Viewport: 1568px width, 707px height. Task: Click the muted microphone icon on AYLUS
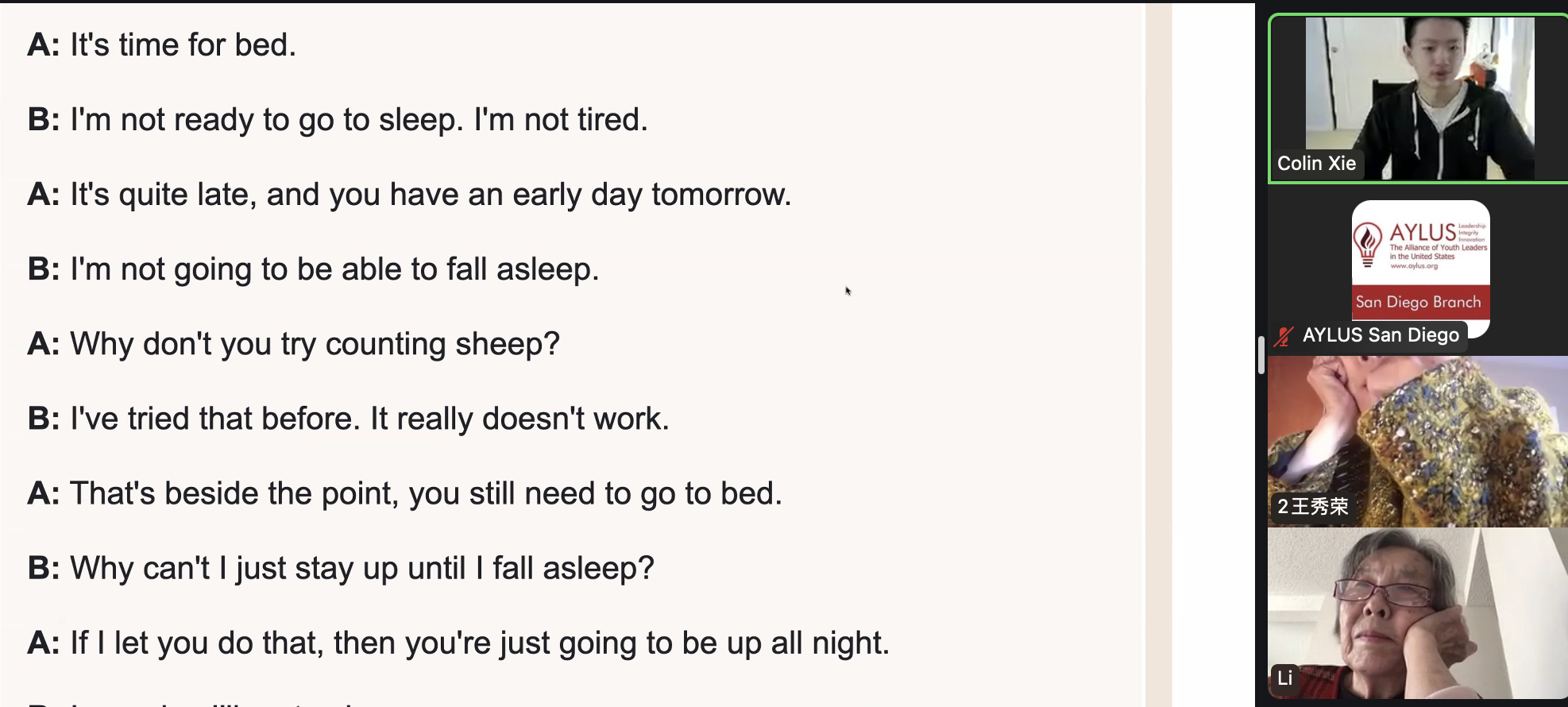tap(1284, 336)
